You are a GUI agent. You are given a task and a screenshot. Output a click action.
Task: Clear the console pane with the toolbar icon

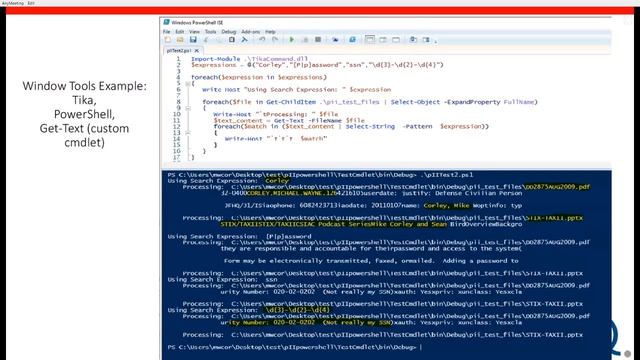pos(244,40)
